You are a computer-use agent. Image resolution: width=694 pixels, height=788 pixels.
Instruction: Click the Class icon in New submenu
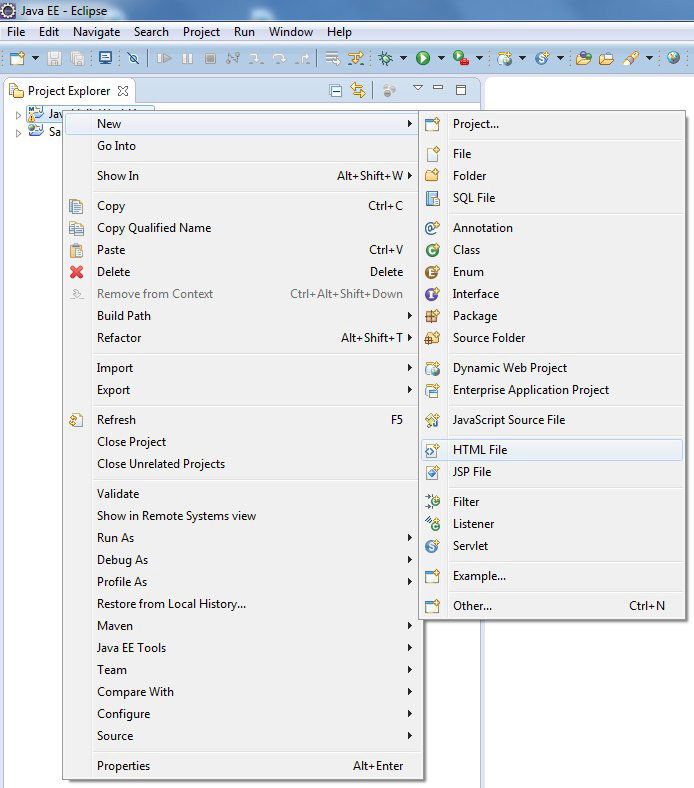click(432, 250)
